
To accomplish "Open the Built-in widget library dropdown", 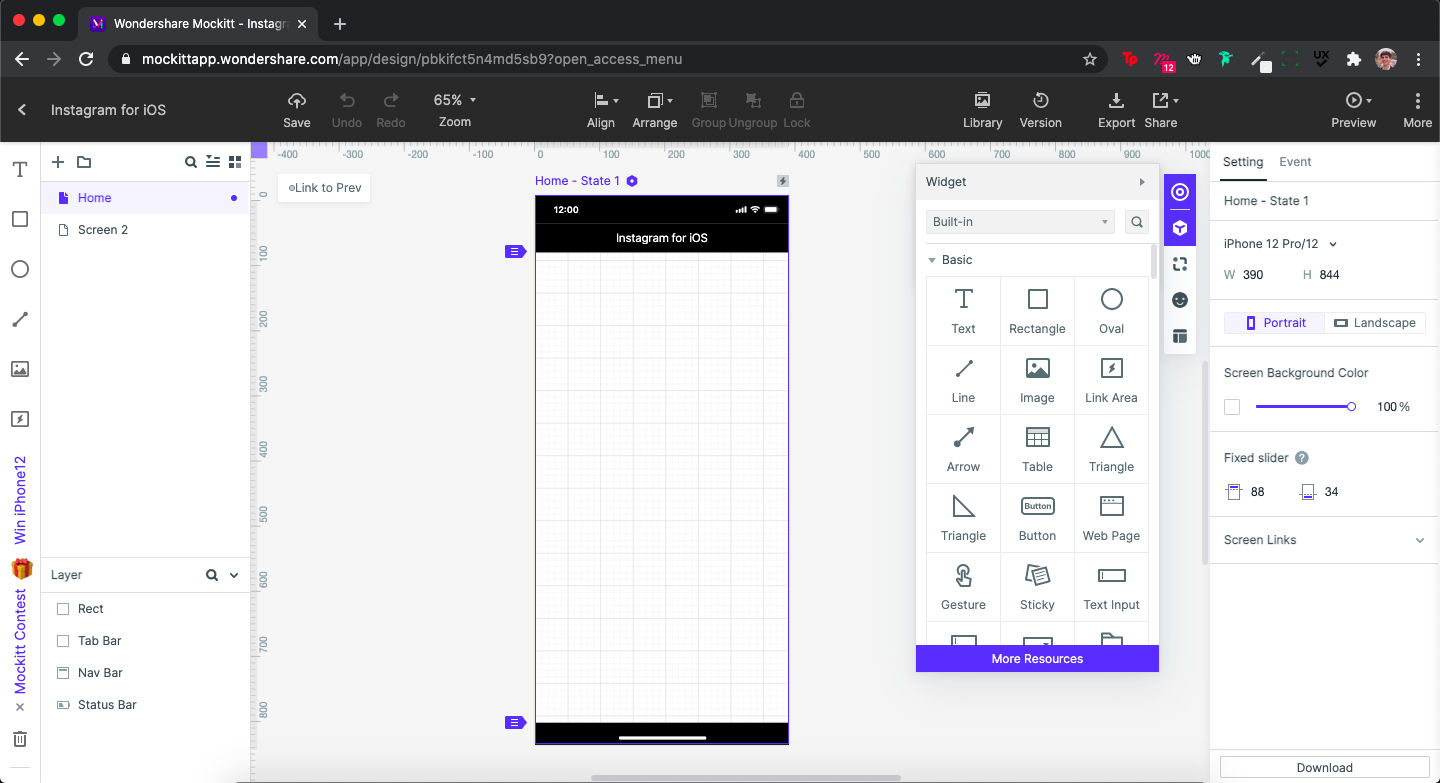I will coord(1020,222).
